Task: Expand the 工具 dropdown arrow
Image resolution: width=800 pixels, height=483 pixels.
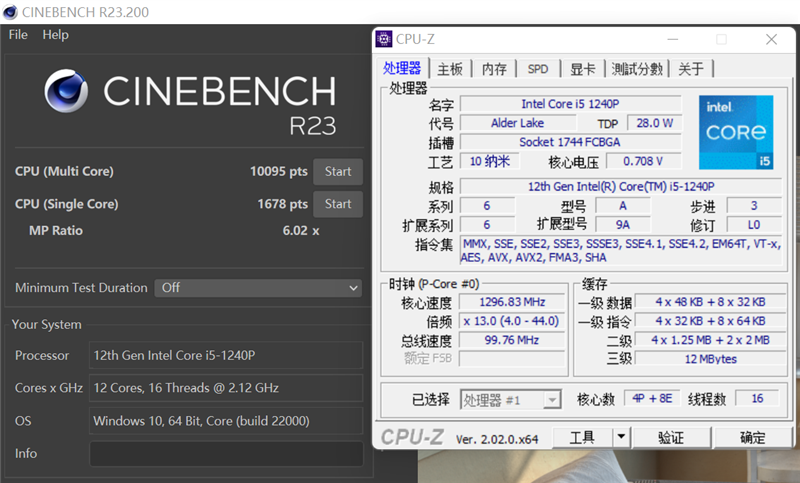Action: tap(621, 437)
